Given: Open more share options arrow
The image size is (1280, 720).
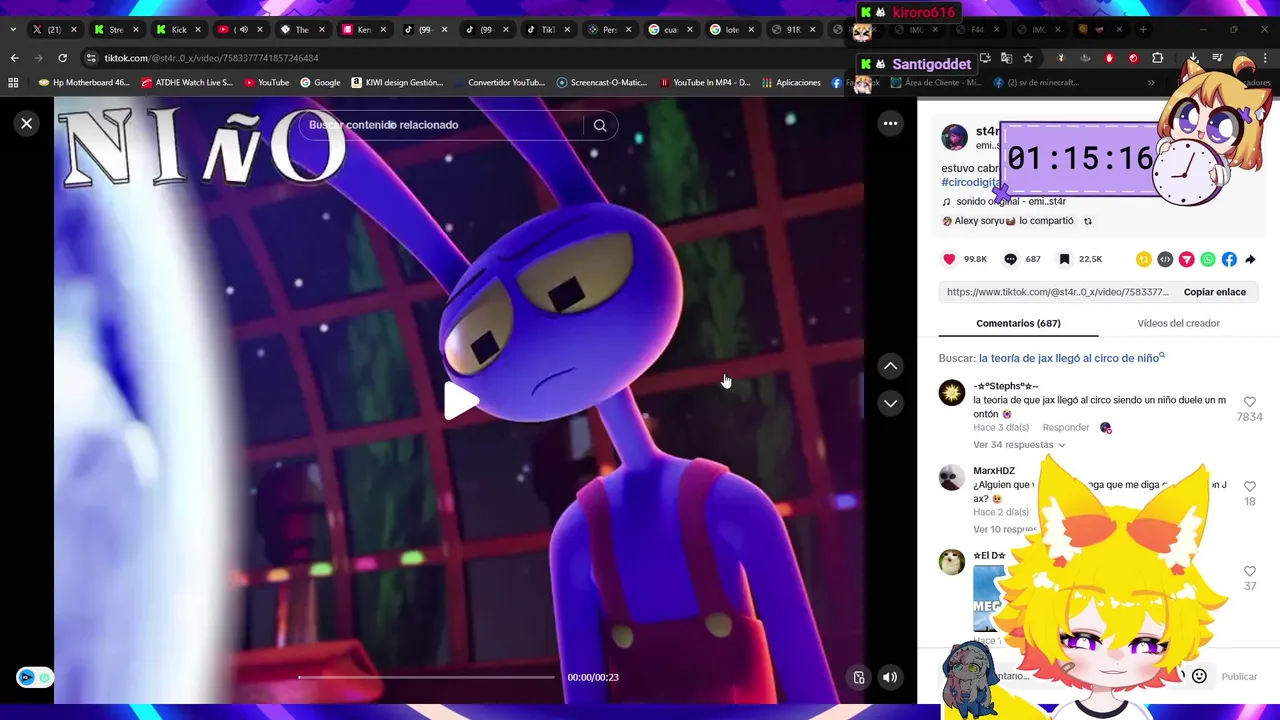Looking at the screenshot, I should point(1250,259).
